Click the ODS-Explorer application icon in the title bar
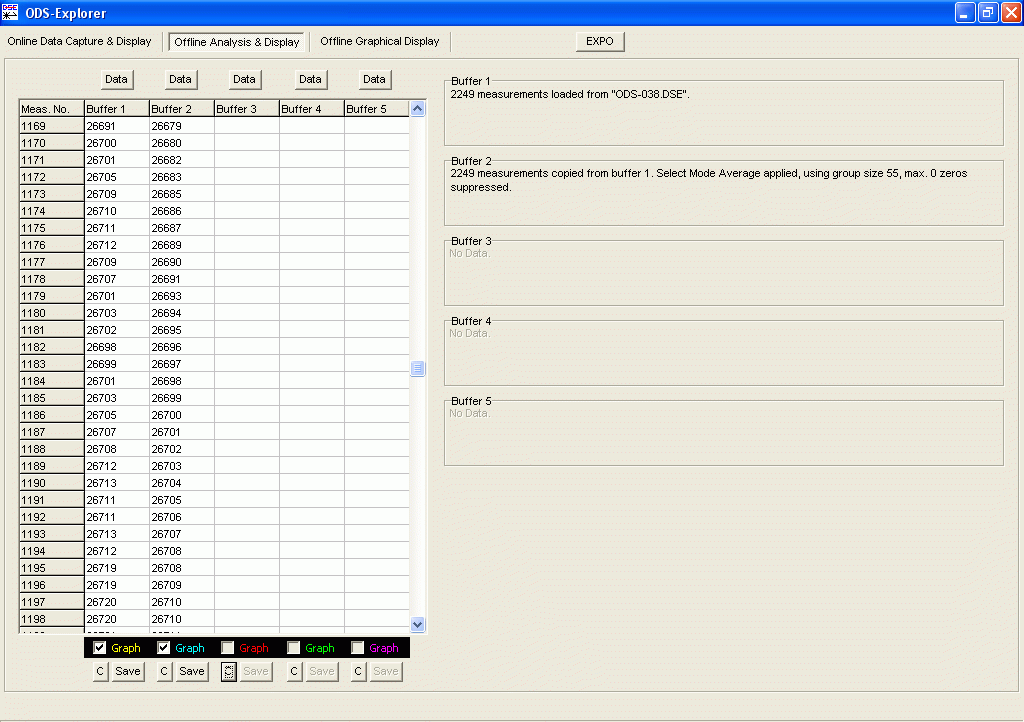The image size is (1024, 722). [12, 12]
